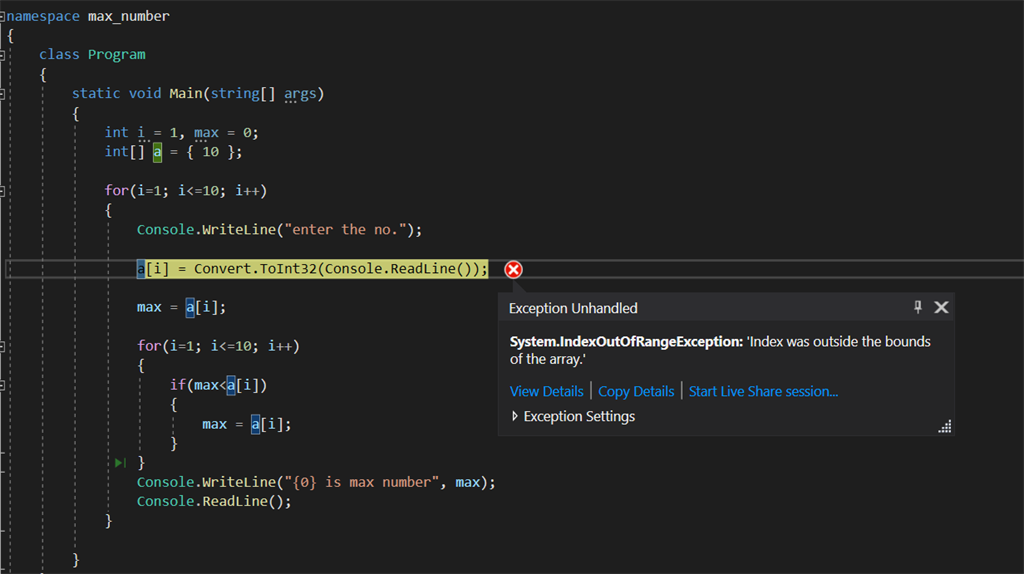The width and height of the screenshot is (1024, 574).
Task: Click the 'enter the no.' string literal
Action: click(345, 230)
